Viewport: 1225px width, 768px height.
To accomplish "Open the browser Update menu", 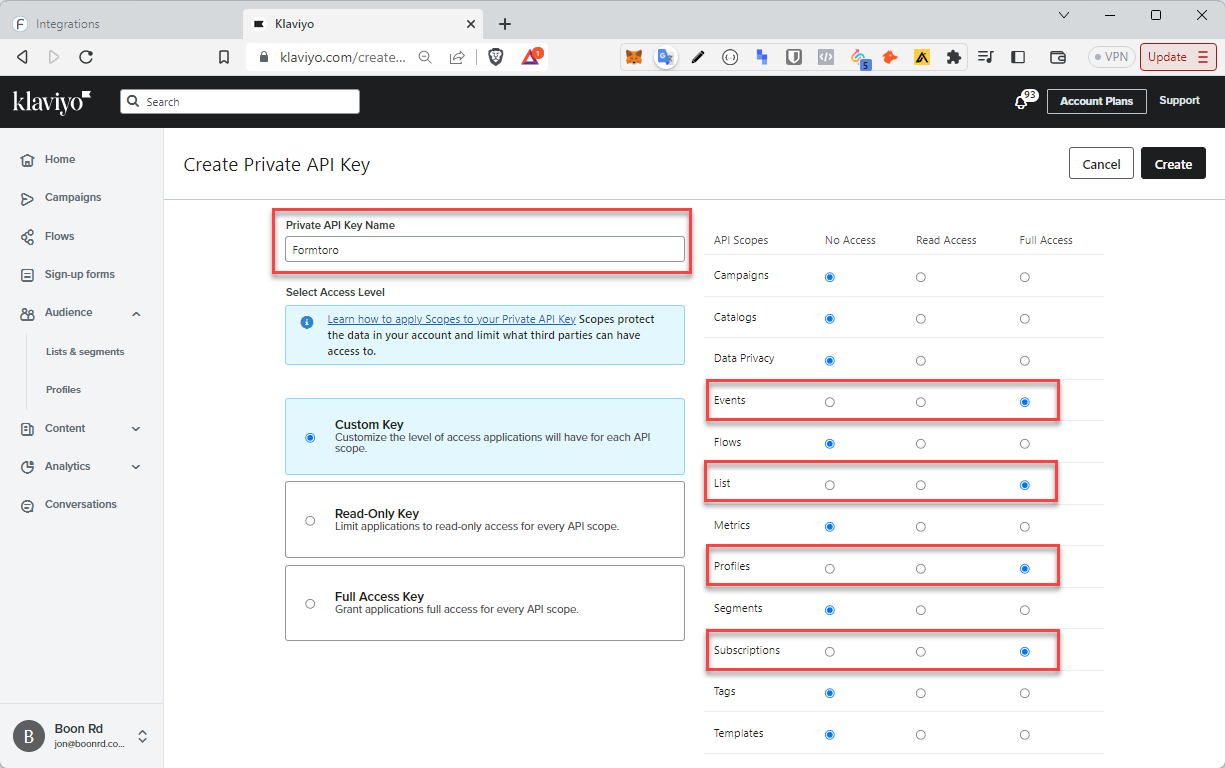I will pyautogui.click(x=1178, y=57).
